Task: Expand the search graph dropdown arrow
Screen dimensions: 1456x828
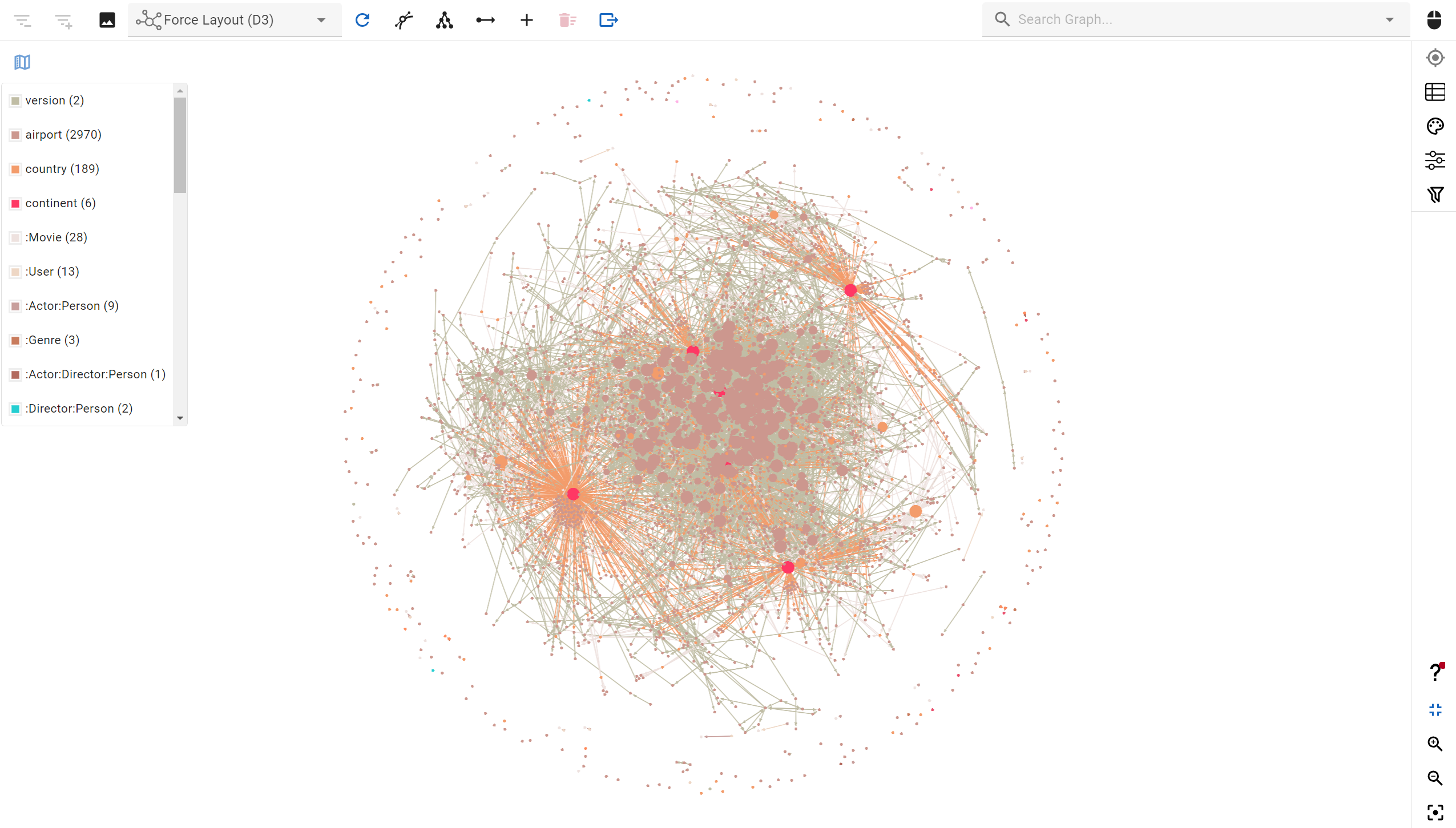Action: pos(1391,19)
